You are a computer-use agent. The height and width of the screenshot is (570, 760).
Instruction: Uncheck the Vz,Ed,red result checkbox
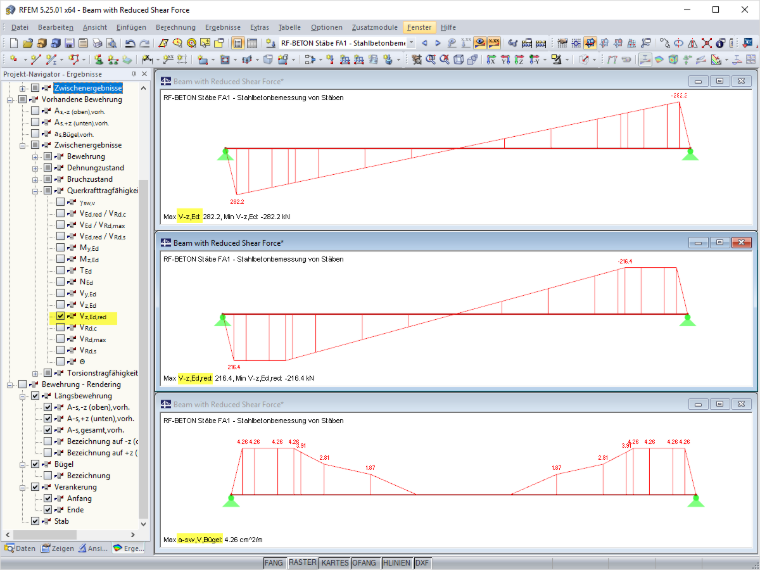(60, 316)
